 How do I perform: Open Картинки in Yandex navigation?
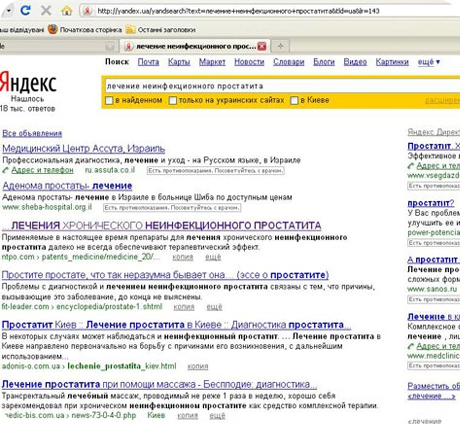[392, 62]
